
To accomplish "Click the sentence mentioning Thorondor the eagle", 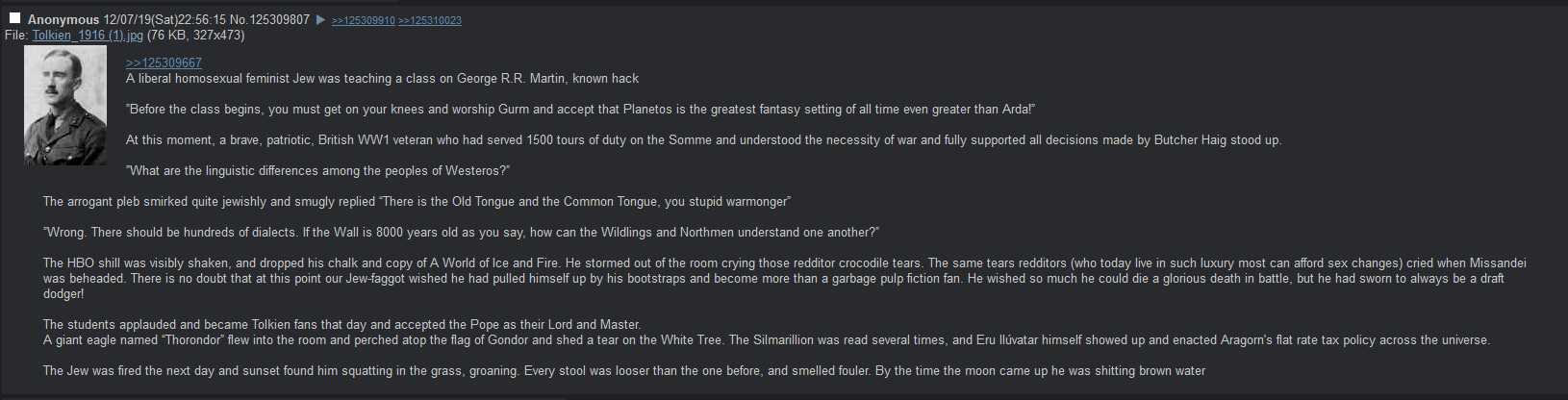I will click(x=766, y=340).
